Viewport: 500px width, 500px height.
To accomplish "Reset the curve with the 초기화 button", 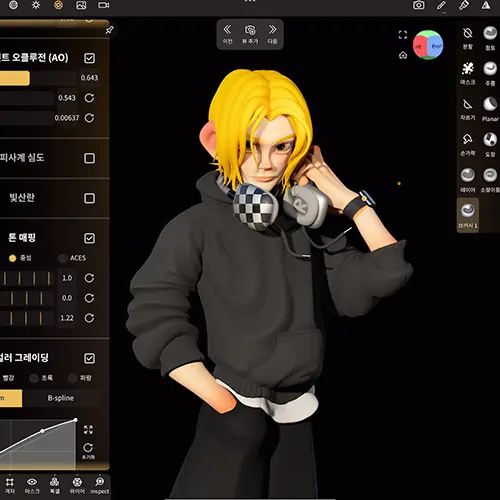I will click(x=88, y=451).
